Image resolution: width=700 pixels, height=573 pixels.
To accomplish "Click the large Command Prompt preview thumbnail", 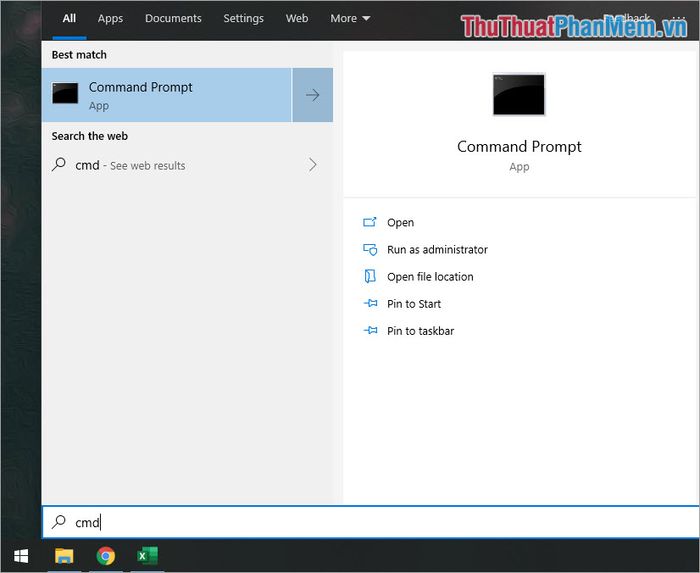I will (x=519, y=94).
